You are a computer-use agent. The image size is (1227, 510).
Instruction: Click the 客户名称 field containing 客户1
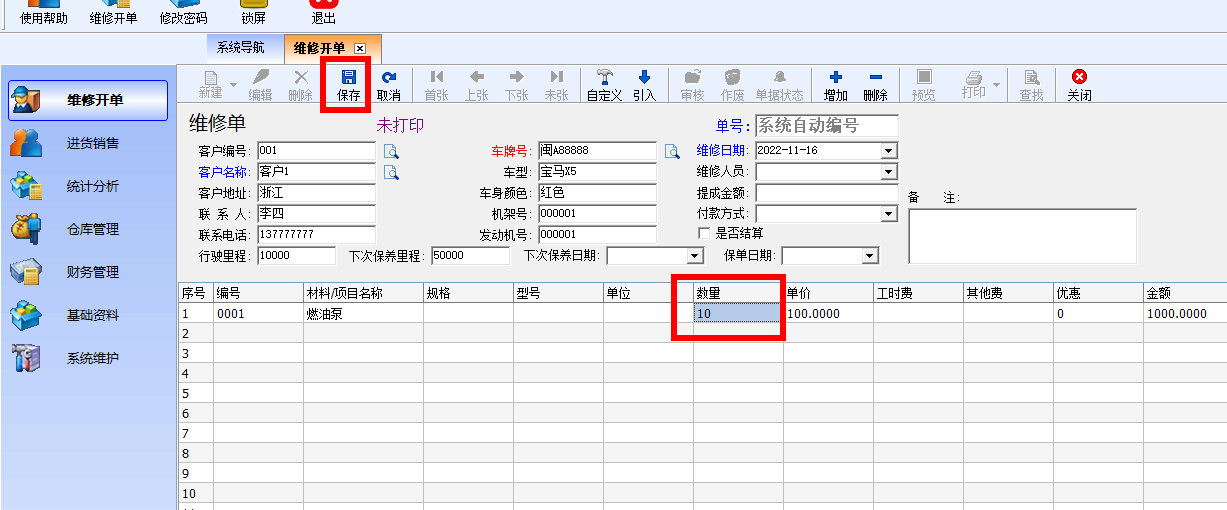point(316,172)
